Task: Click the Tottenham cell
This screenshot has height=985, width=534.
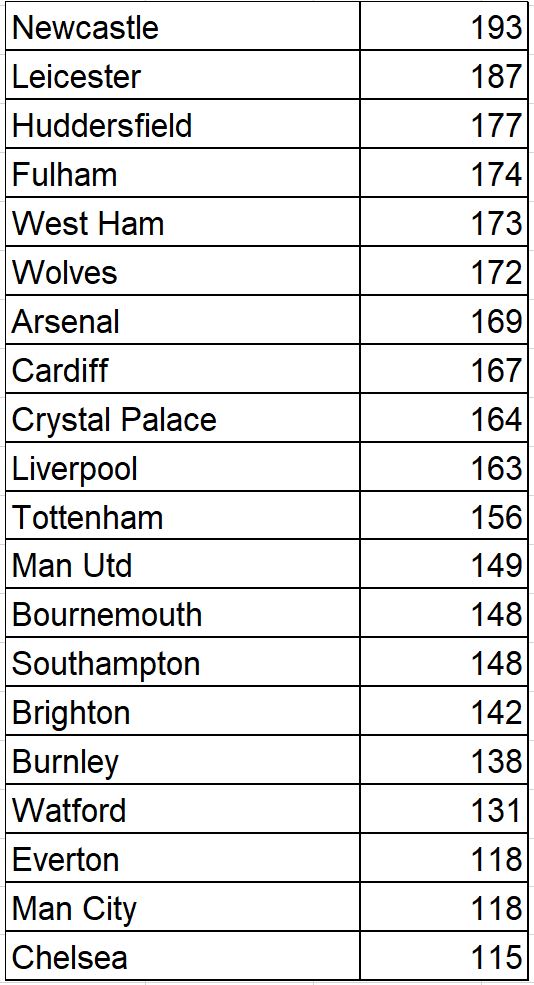Action: tap(183, 516)
